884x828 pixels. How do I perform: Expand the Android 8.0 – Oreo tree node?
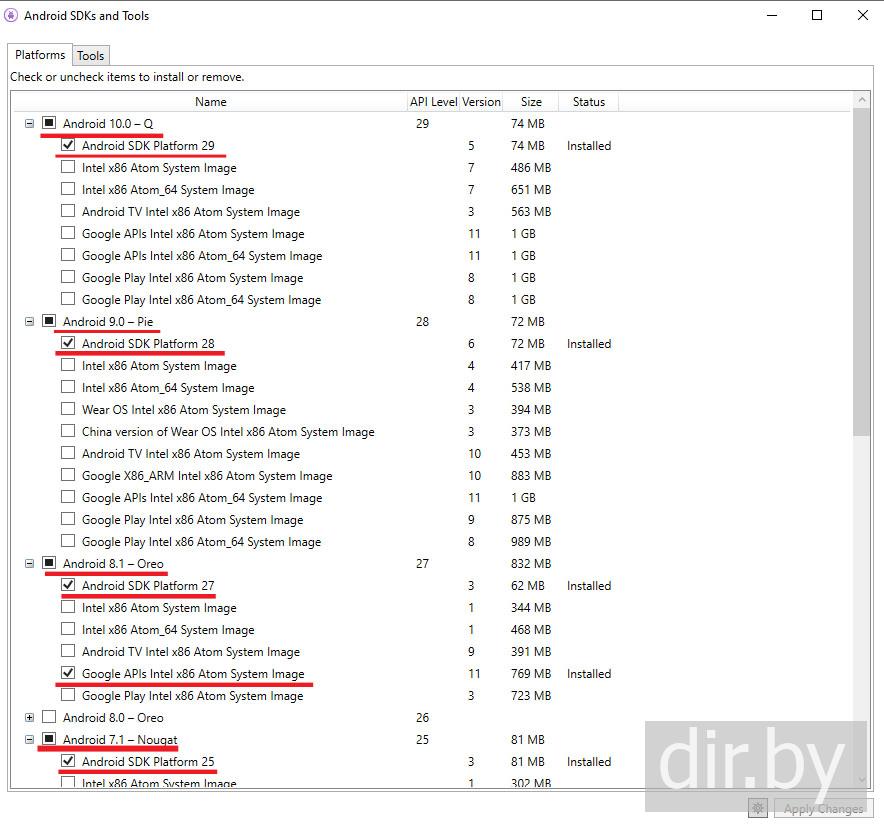pos(29,718)
